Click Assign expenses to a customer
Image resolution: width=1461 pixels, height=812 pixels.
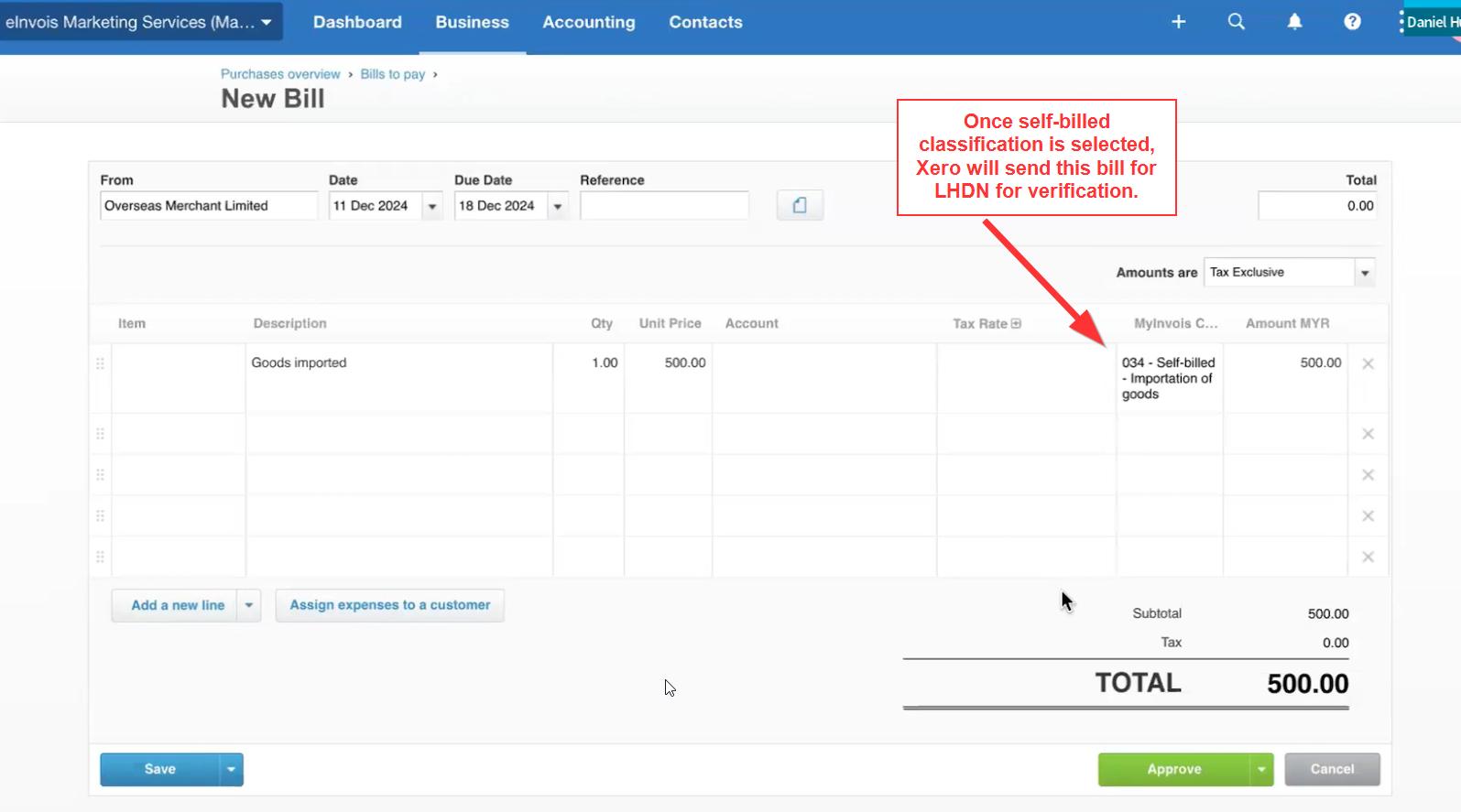[390, 605]
